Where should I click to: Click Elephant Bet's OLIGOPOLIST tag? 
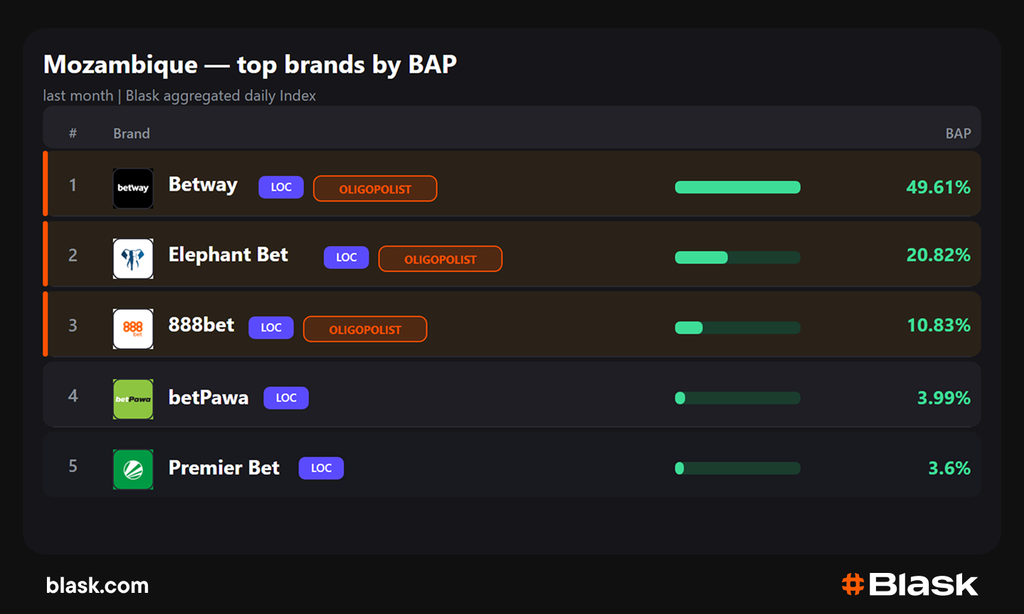point(440,259)
